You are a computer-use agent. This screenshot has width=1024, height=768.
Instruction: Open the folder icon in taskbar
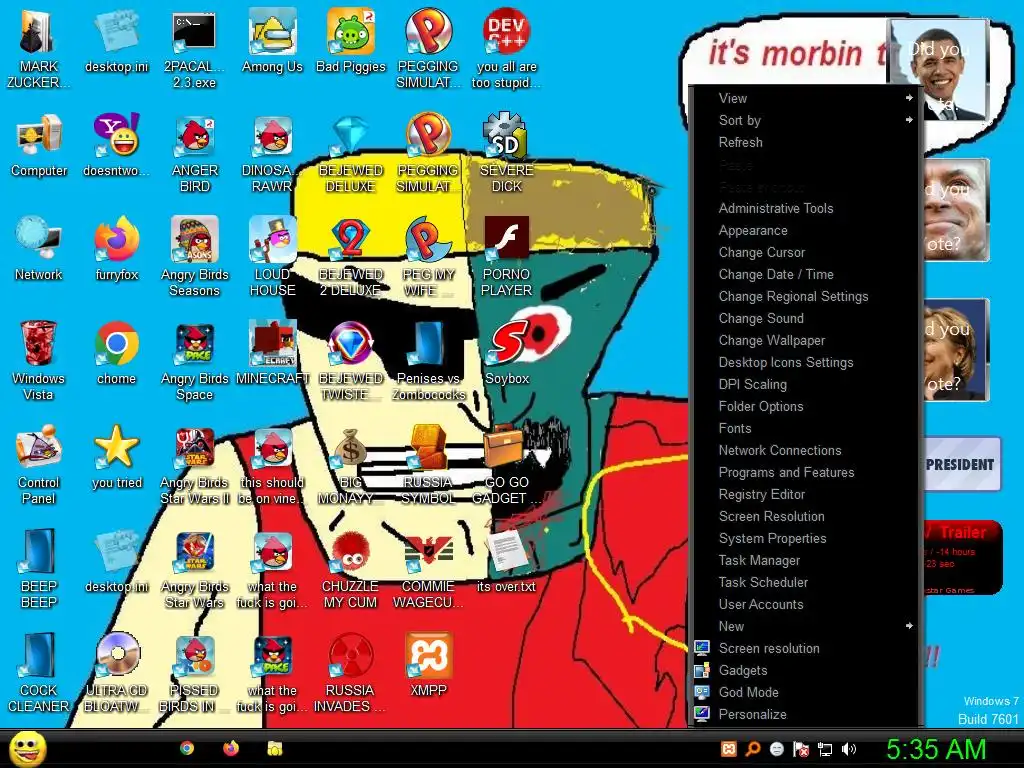coord(275,748)
